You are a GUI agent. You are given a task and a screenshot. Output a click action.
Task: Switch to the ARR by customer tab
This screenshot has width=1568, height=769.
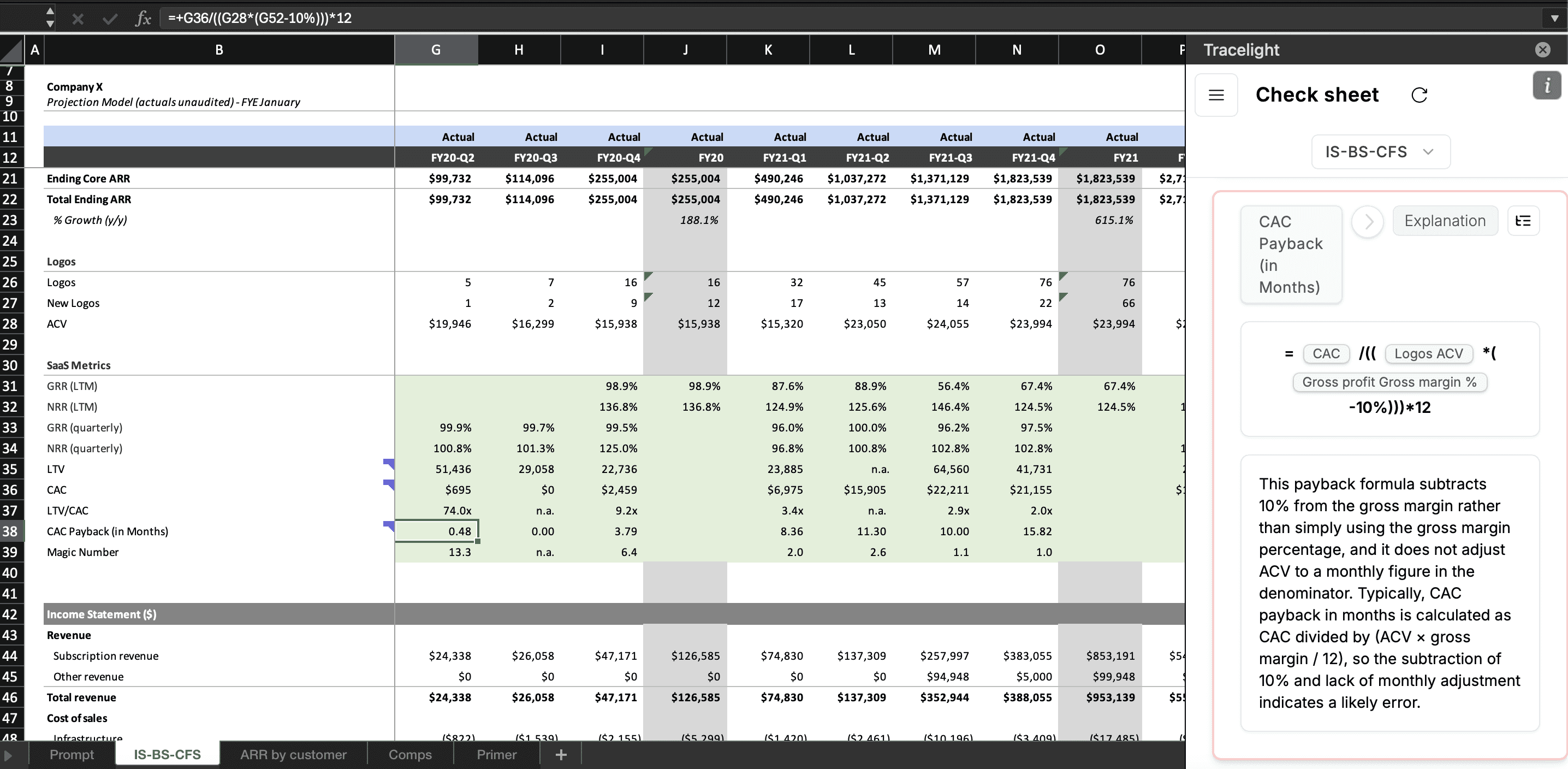click(x=293, y=755)
